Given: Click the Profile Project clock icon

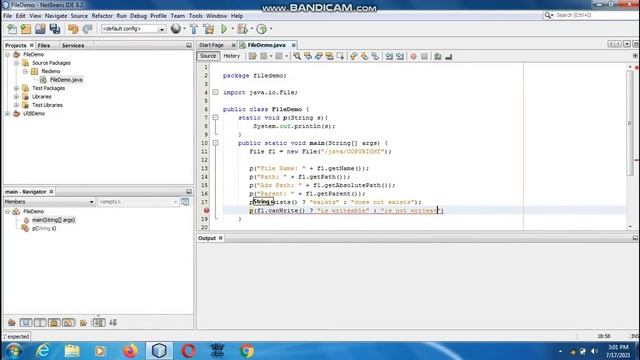Looking at the screenshot, I should (262, 29).
